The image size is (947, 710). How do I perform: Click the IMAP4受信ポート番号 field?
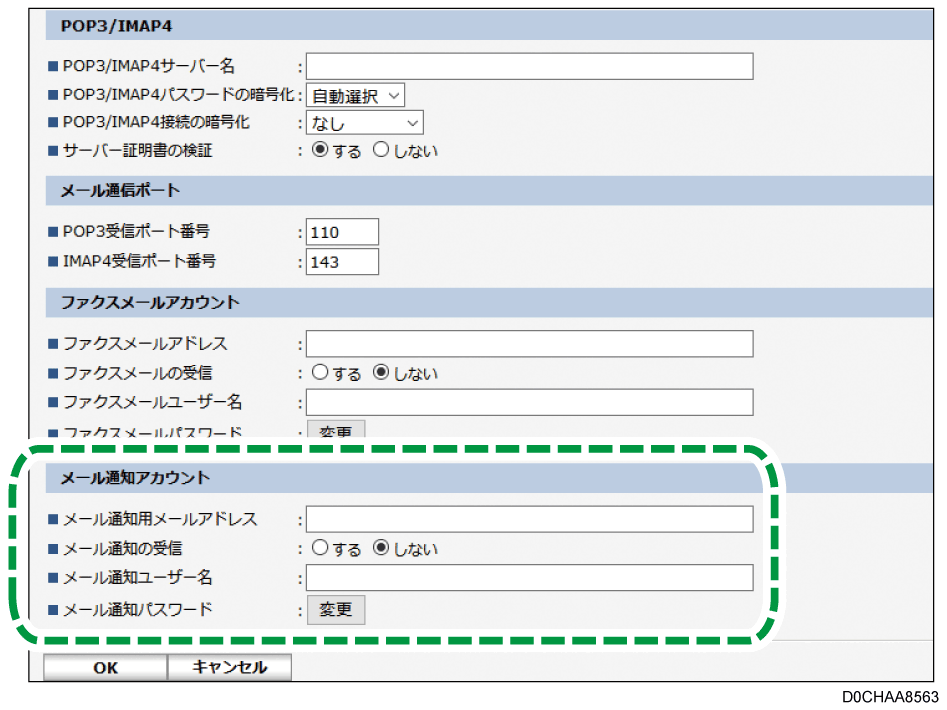pyautogui.click(x=342, y=262)
